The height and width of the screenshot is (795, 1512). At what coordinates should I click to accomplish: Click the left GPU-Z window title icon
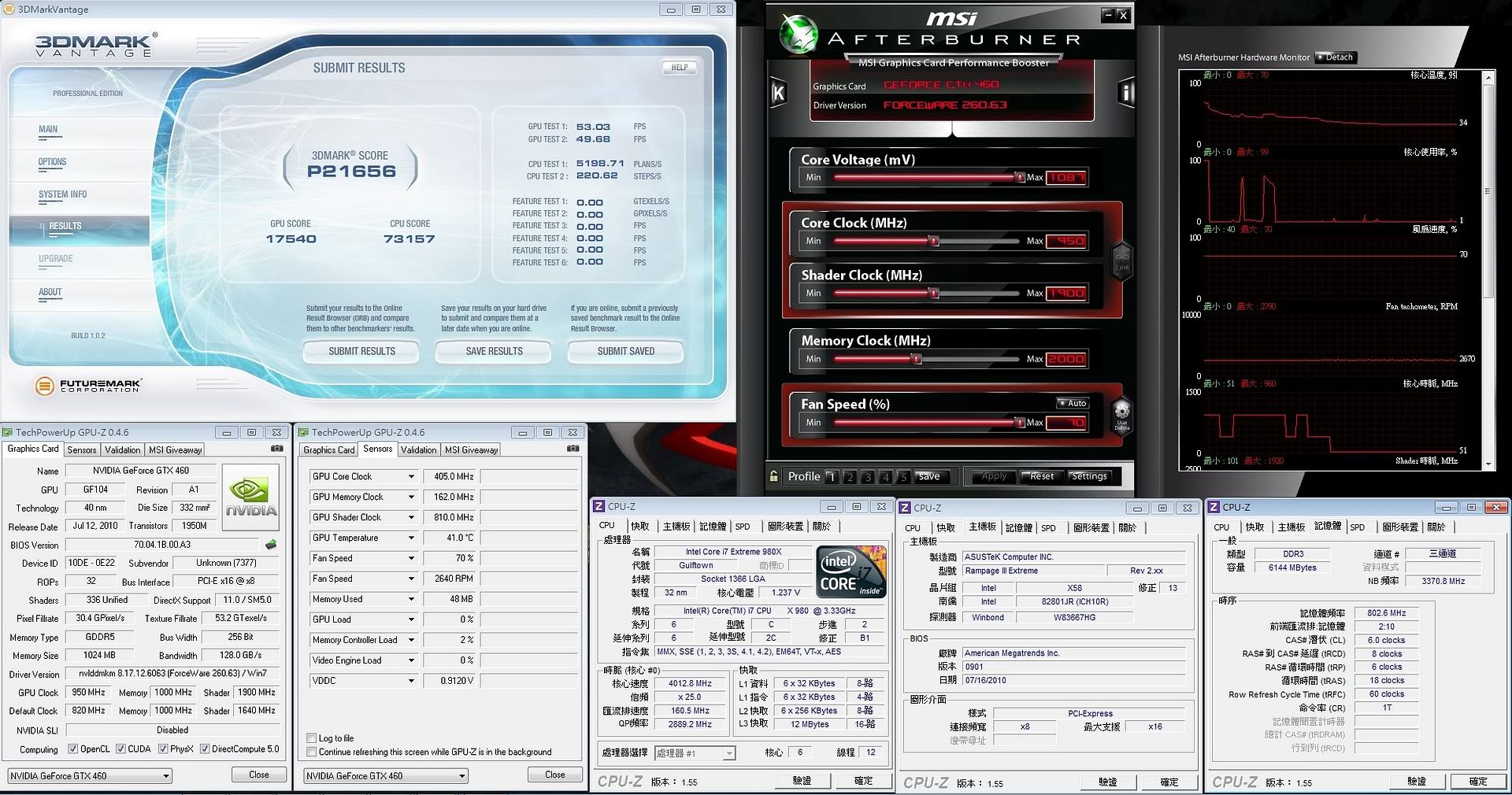click(x=8, y=432)
